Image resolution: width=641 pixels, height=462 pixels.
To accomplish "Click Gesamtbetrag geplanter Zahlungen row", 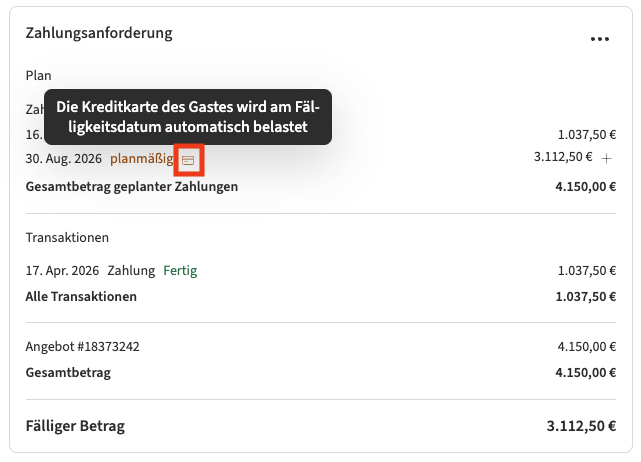I will click(131, 186).
